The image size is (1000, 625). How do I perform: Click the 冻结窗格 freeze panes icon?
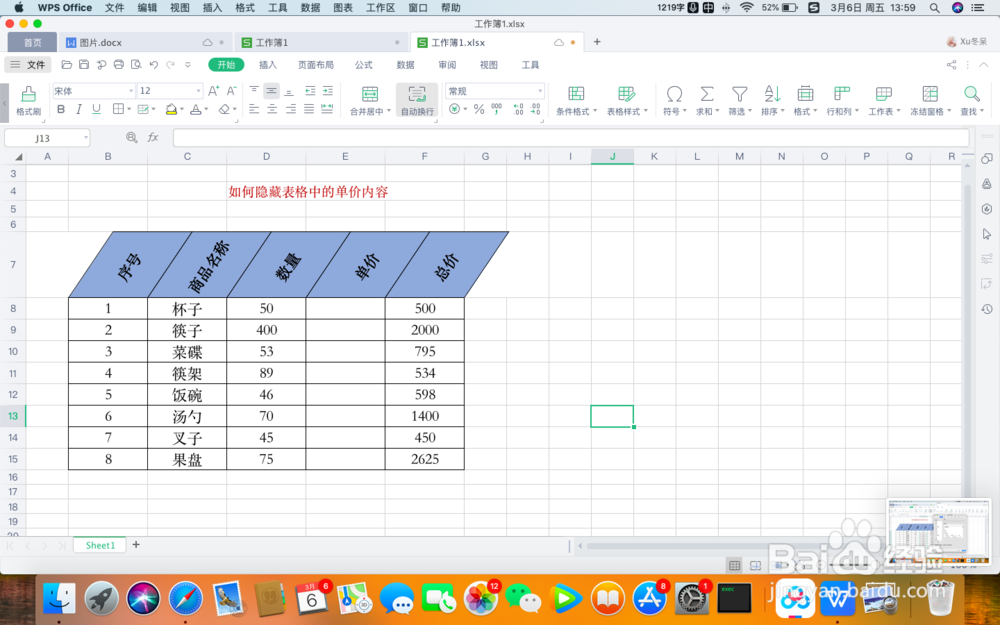click(x=930, y=99)
